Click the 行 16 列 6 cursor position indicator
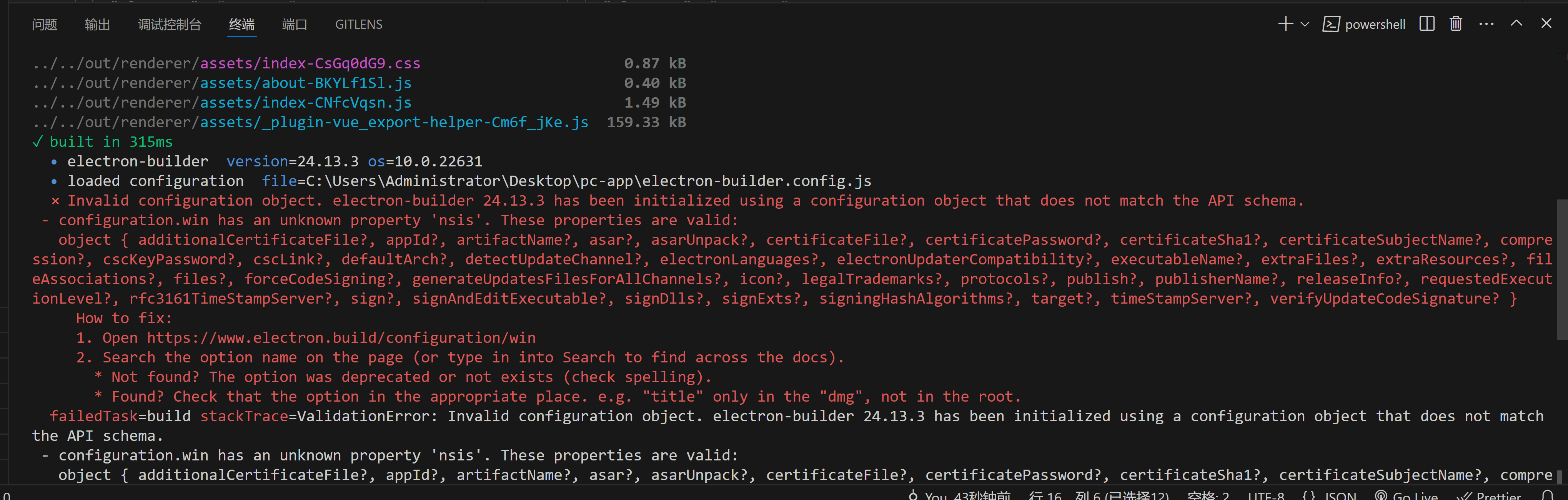Screen dimensions: 1568x500 click(1099, 496)
